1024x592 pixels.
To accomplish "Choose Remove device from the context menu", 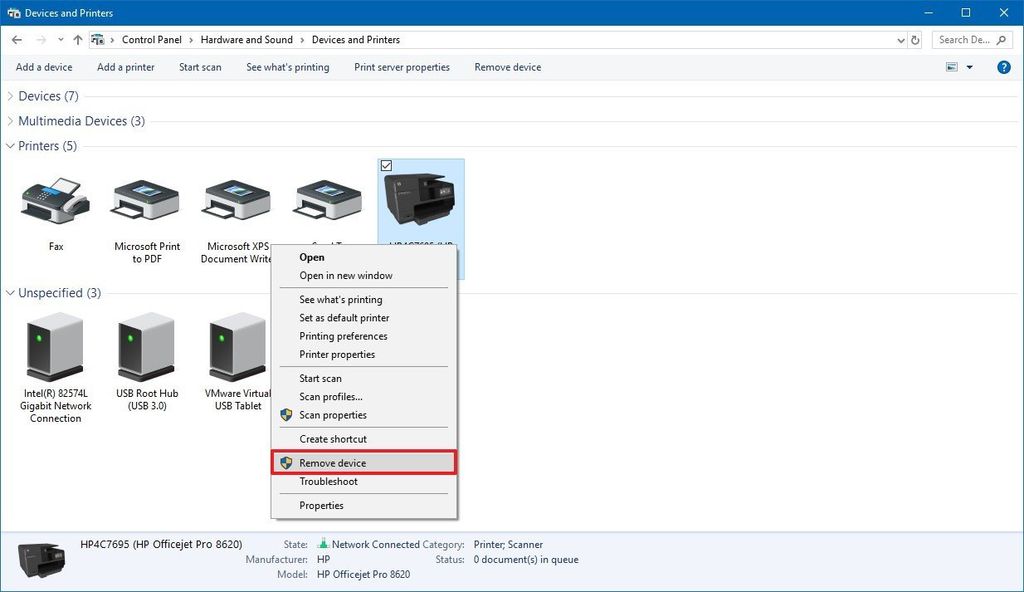I will pyautogui.click(x=335, y=462).
